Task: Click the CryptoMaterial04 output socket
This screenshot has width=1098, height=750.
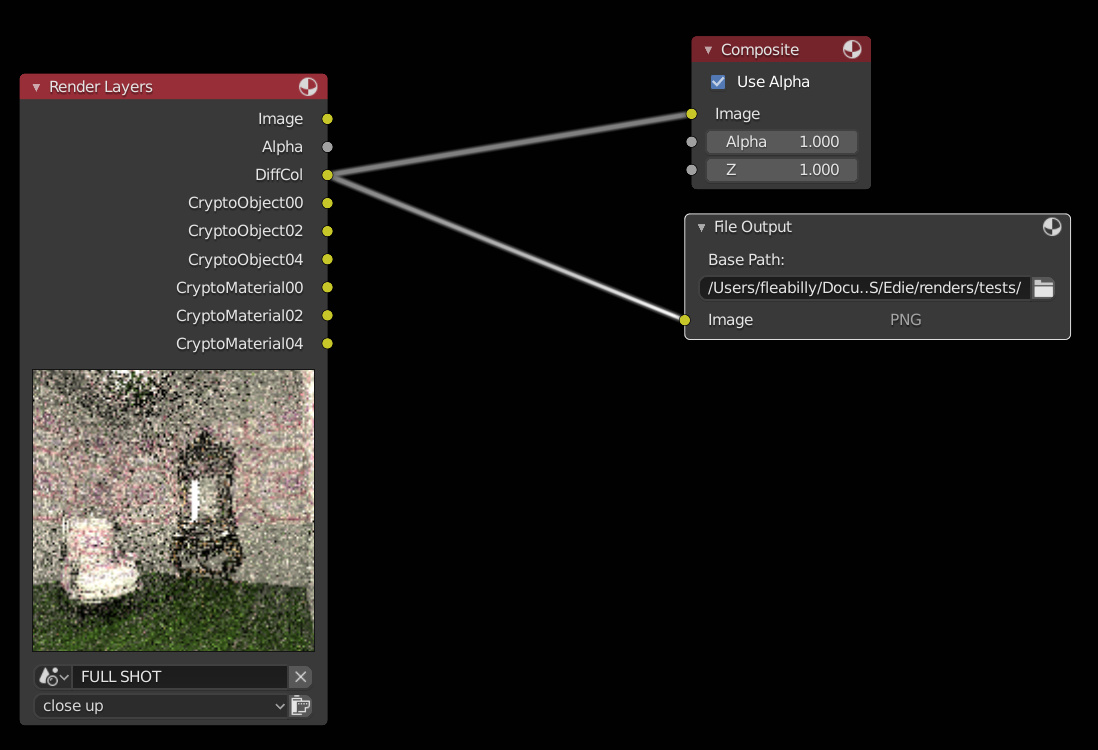Action: tap(327, 343)
